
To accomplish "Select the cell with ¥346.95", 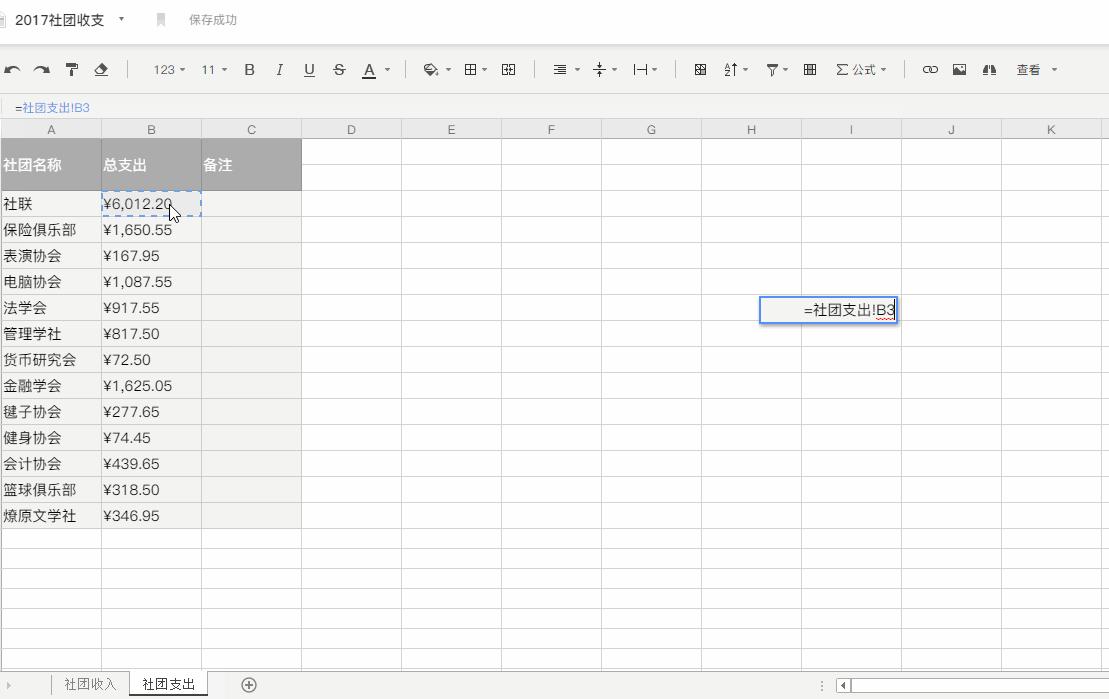I will click(x=151, y=516).
